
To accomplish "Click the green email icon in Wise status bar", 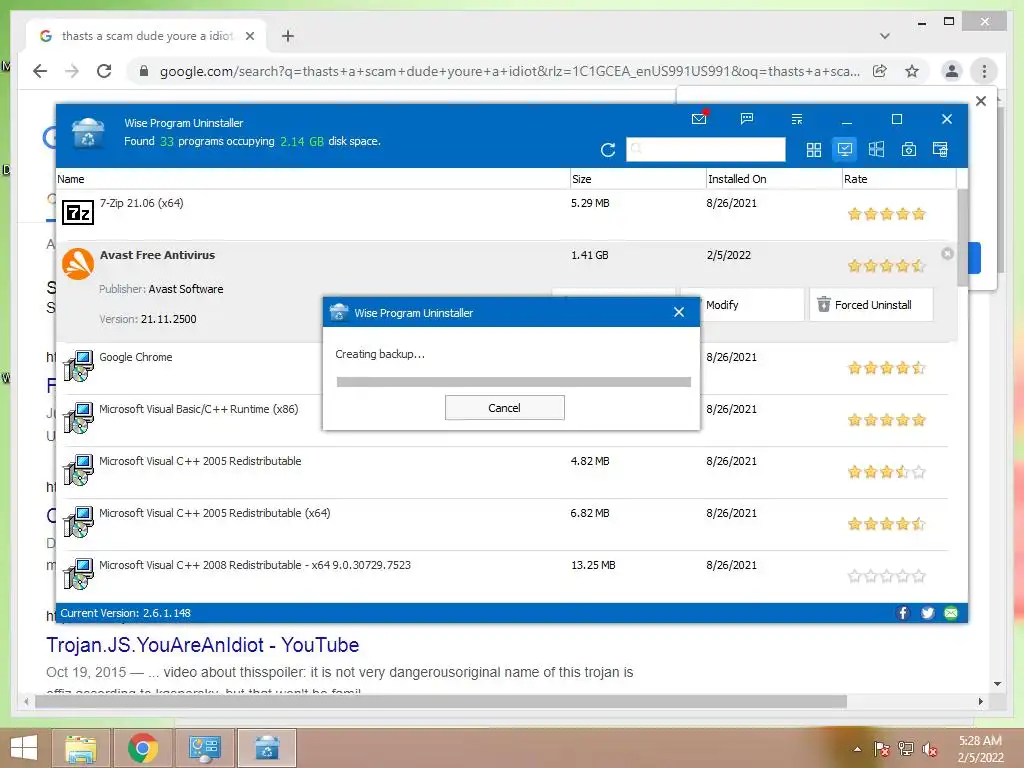I will point(951,613).
